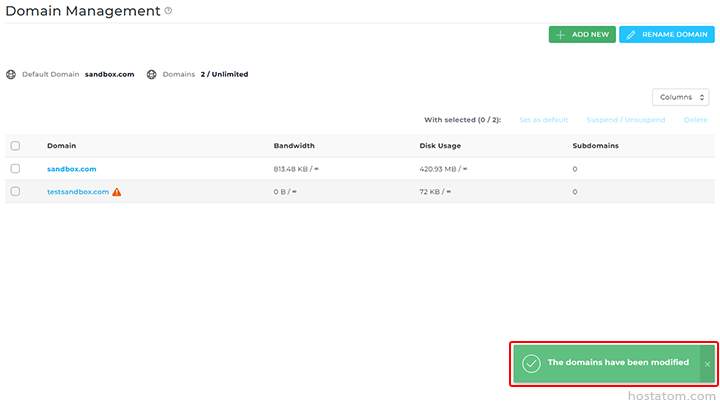Dismiss the domains modified notification
This screenshot has width=720, height=404.
pyautogui.click(x=707, y=364)
